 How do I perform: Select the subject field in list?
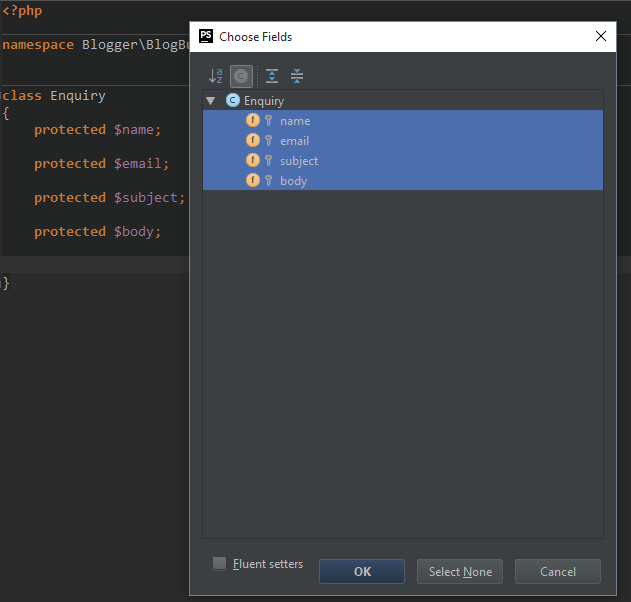[299, 161]
